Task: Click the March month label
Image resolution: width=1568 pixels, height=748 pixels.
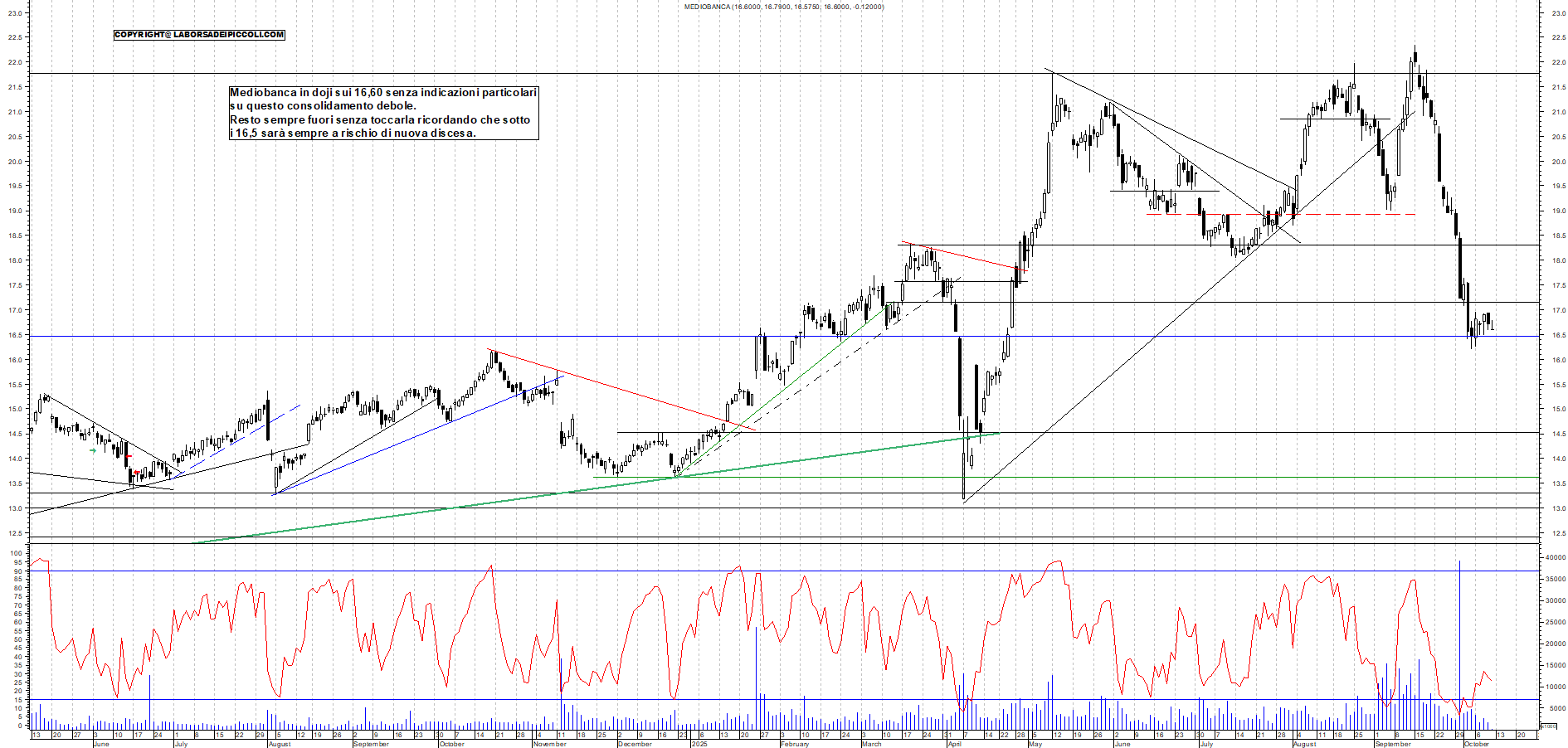Action: [x=871, y=744]
